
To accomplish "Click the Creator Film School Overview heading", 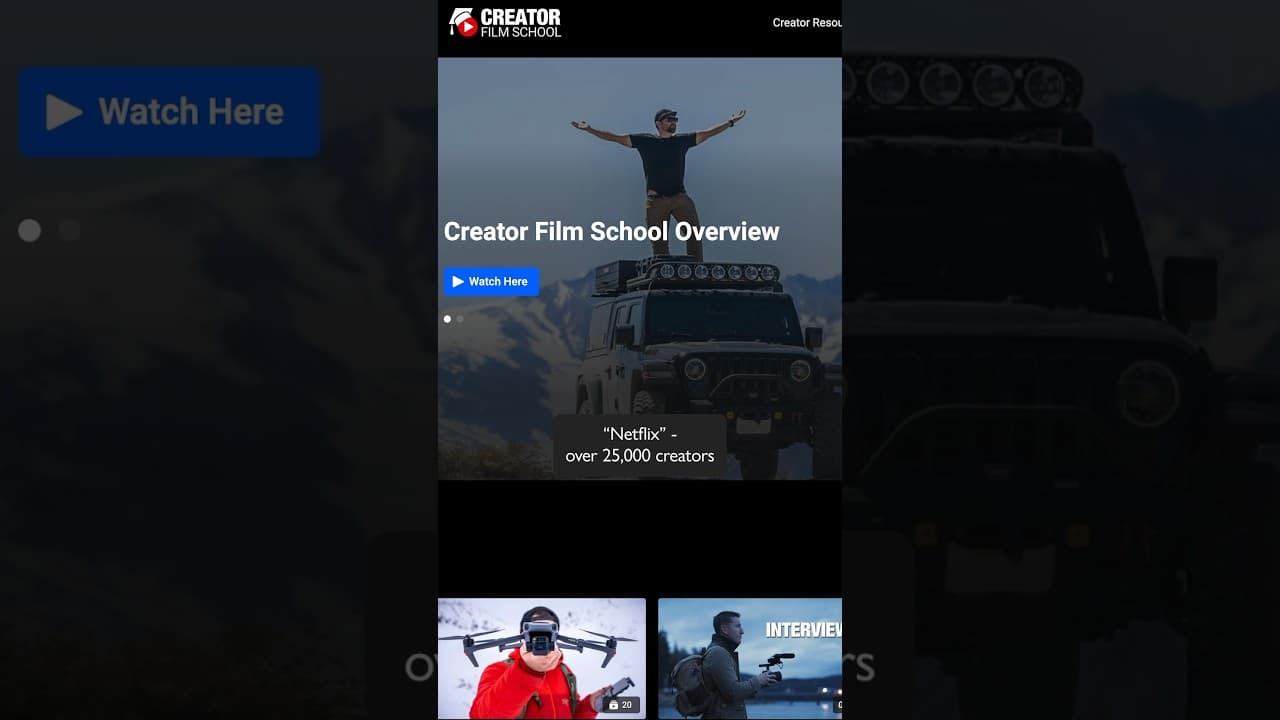I will pyautogui.click(x=611, y=231).
